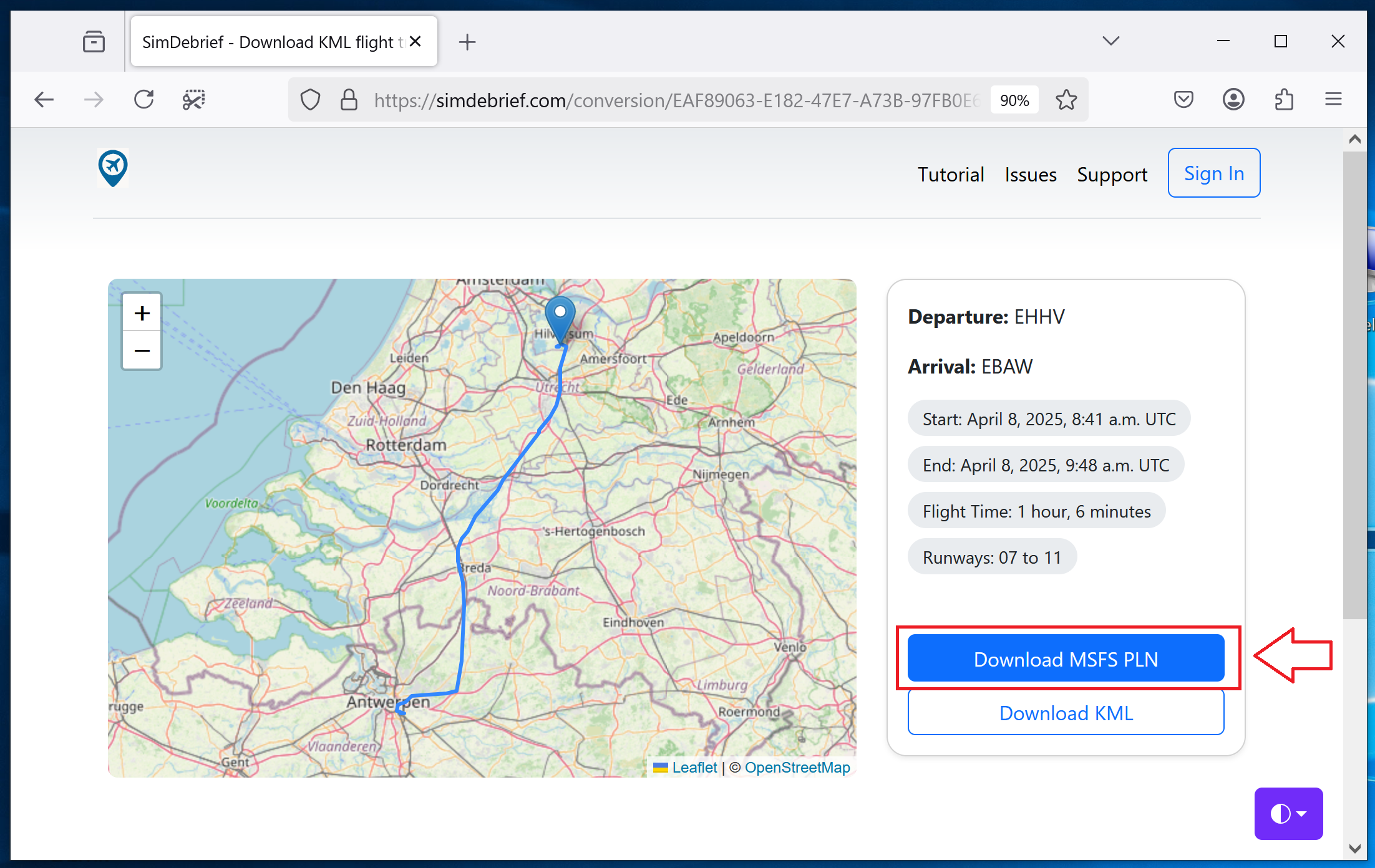This screenshot has height=868, width=1375.
Task: Click the Departure: EHHV text
Action: (986, 317)
